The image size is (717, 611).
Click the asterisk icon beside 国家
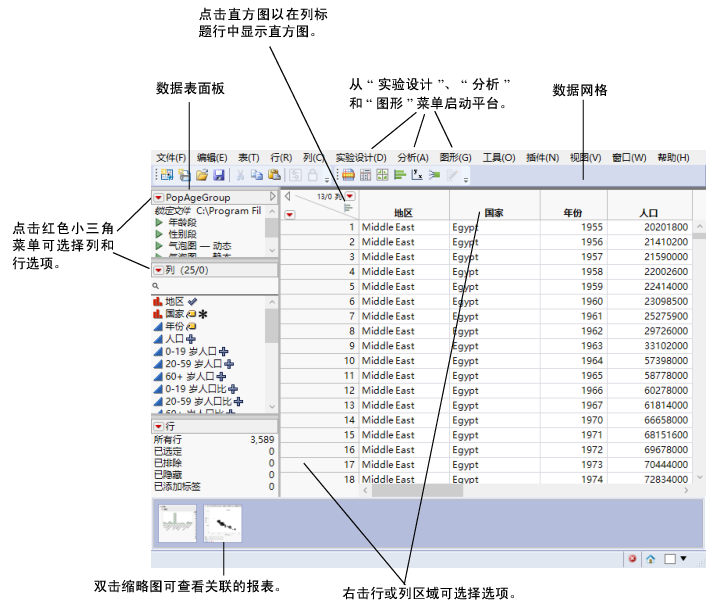(203, 314)
